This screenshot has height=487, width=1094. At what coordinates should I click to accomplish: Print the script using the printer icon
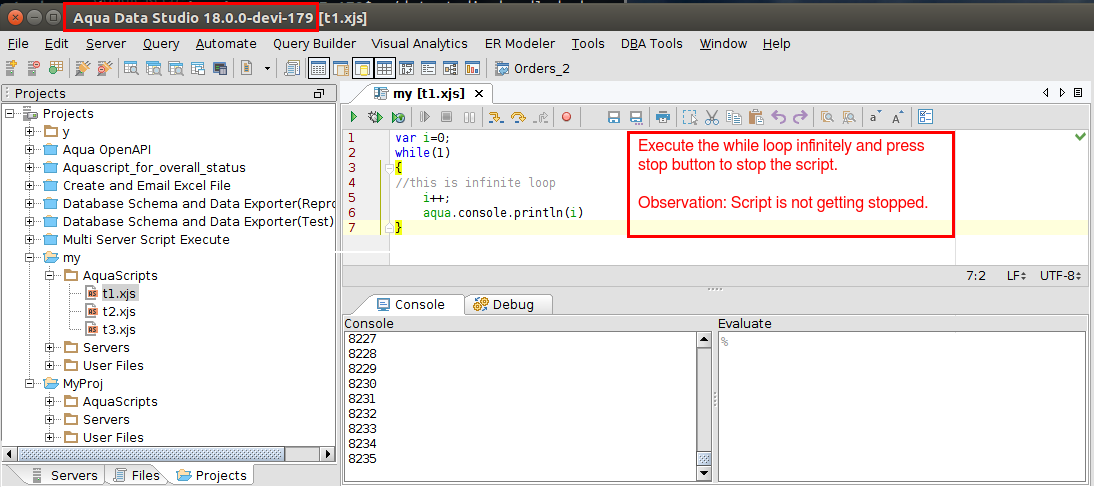point(664,117)
